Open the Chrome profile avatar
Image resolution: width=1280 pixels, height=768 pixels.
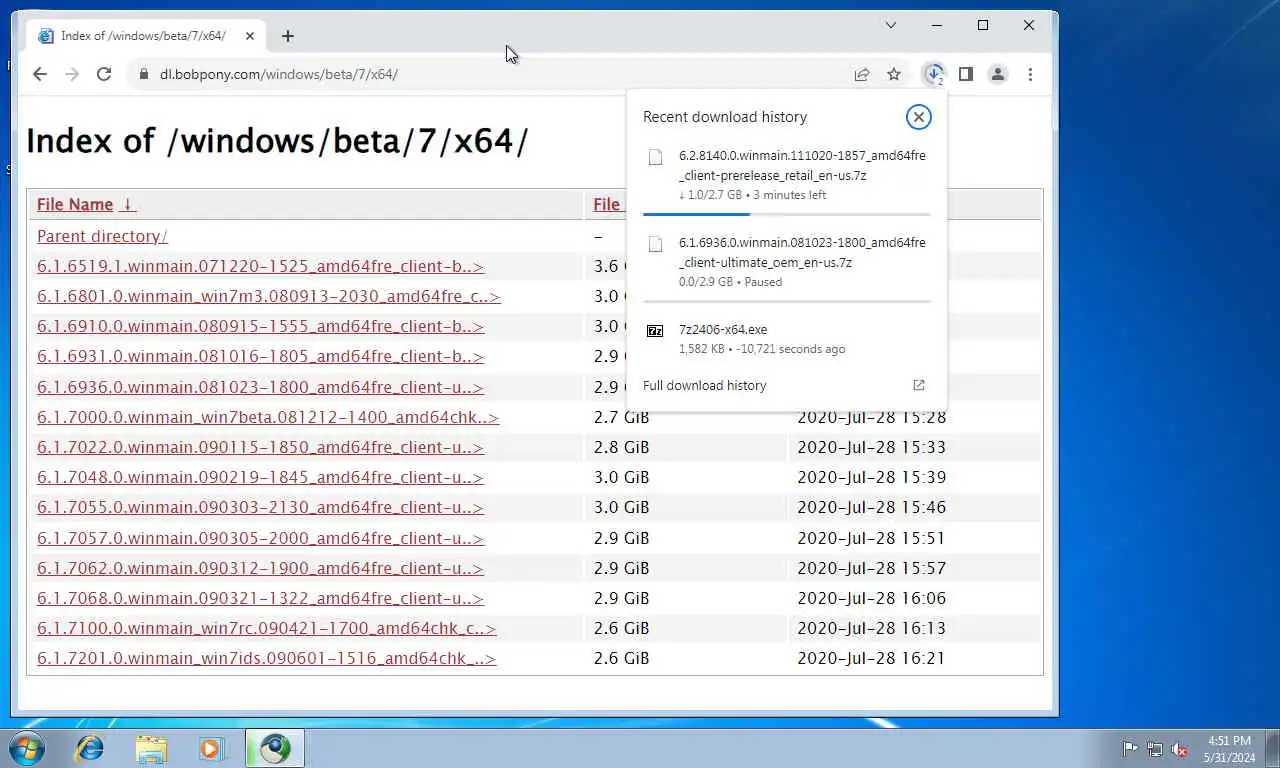[998, 74]
